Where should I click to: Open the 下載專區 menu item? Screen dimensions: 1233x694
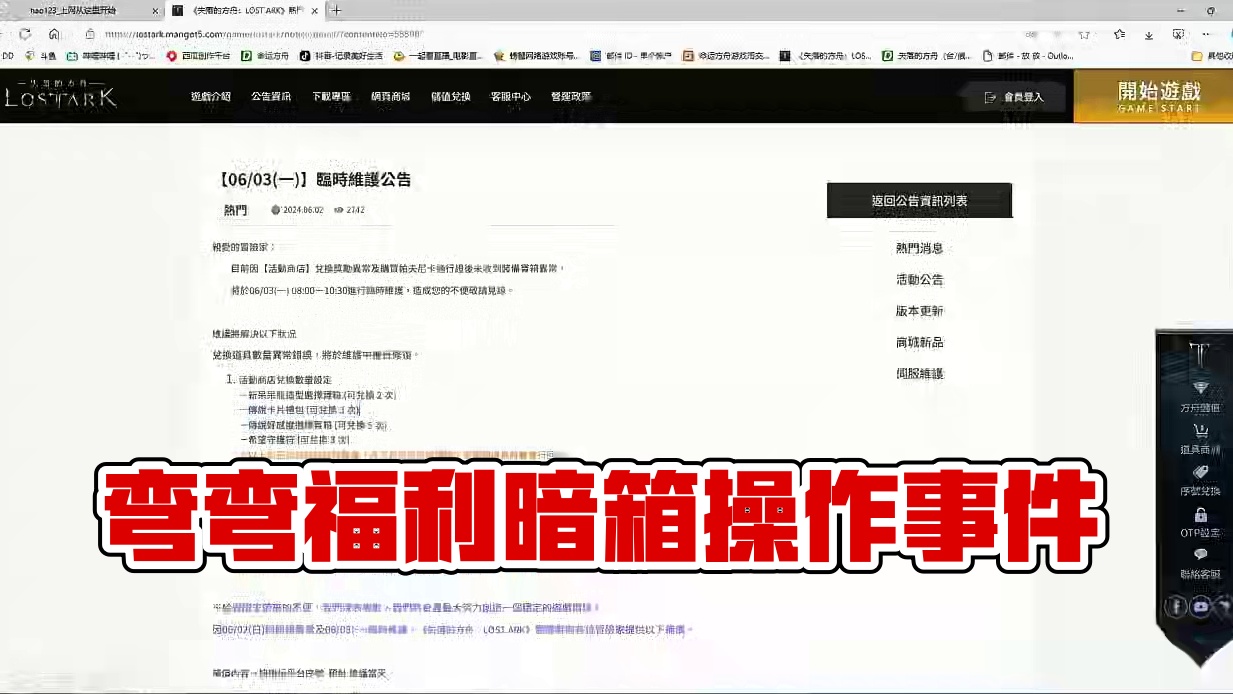[333, 96]
